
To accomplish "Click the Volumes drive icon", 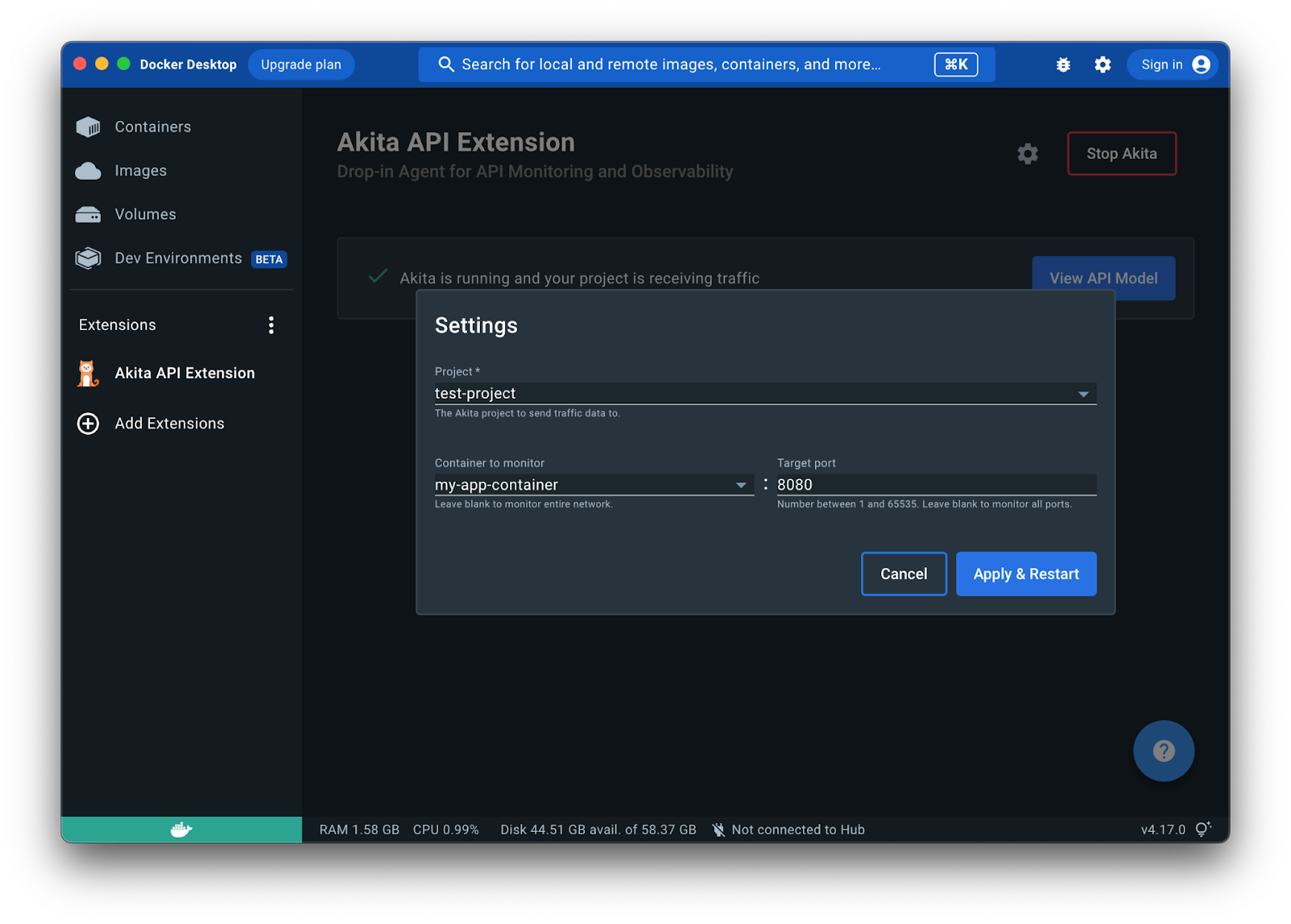I will (x=88, y=215).
